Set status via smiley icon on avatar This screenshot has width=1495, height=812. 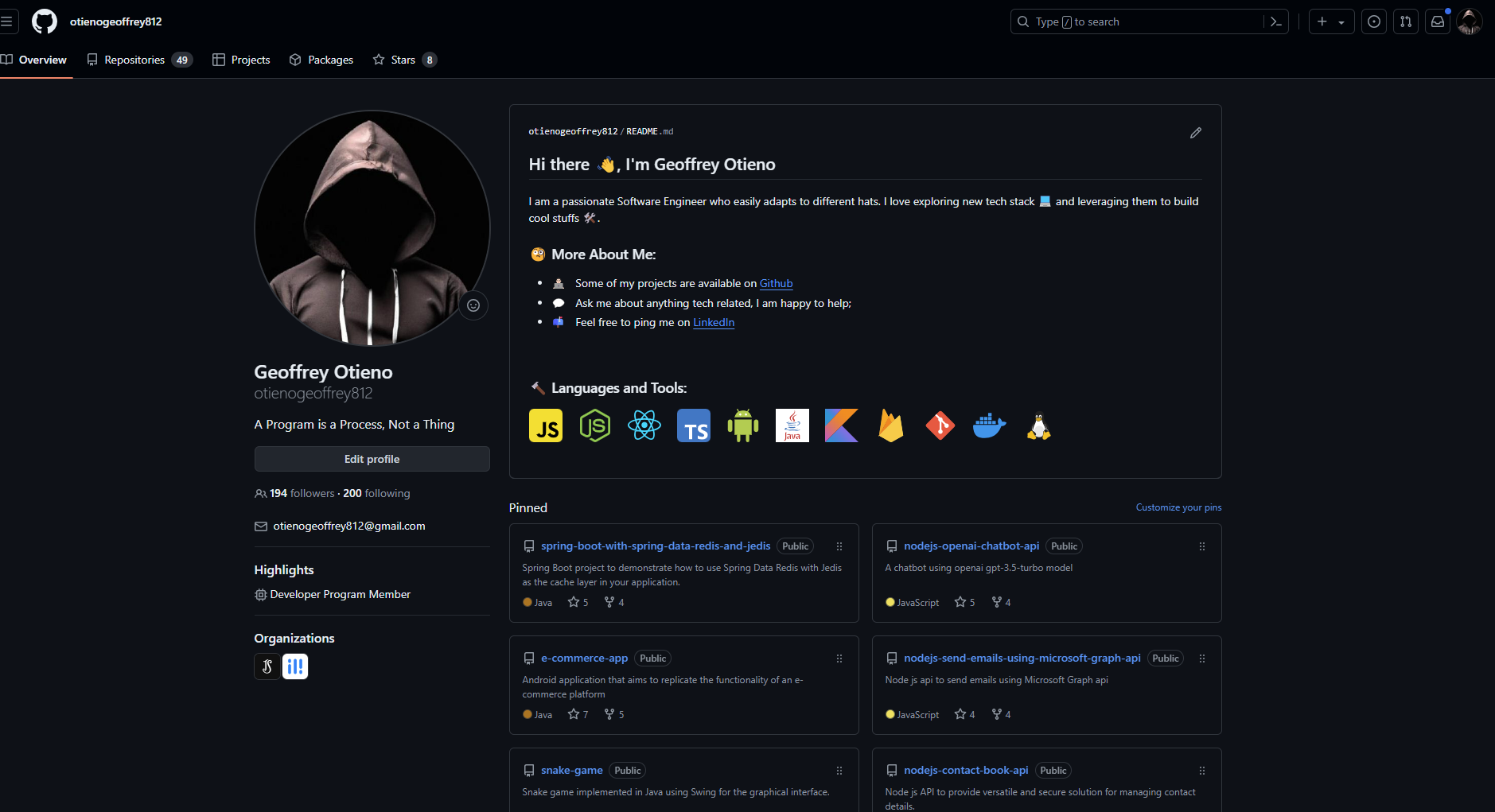(x=473, y=305)
